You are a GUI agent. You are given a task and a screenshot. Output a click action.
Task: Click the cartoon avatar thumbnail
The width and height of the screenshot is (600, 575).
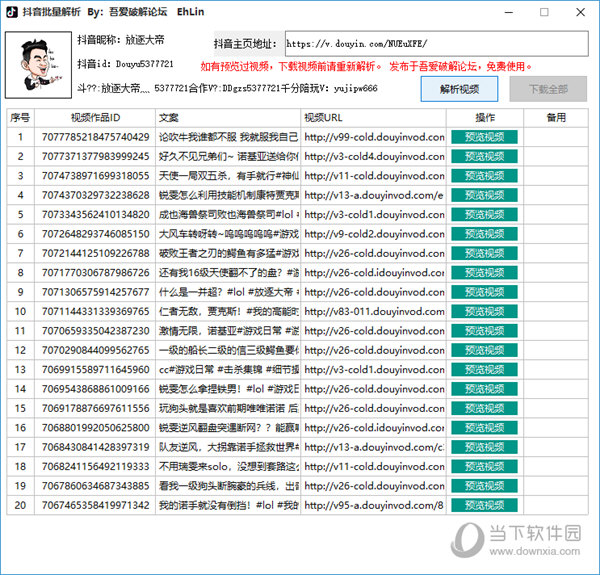coord(38,65)
